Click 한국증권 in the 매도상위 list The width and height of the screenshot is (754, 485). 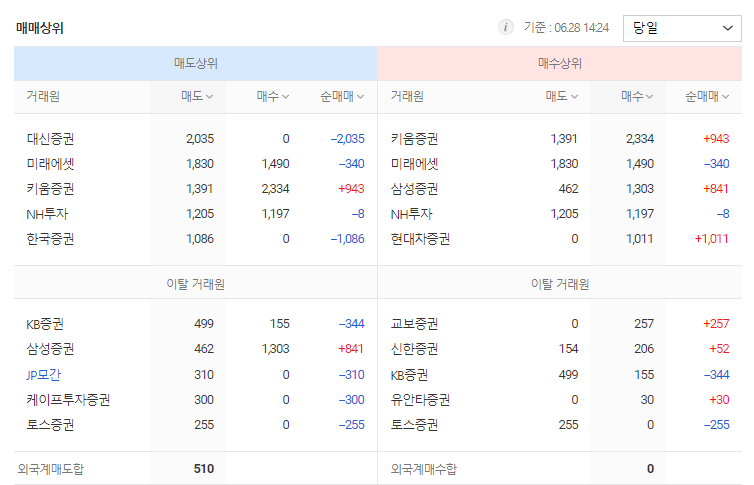50,239
